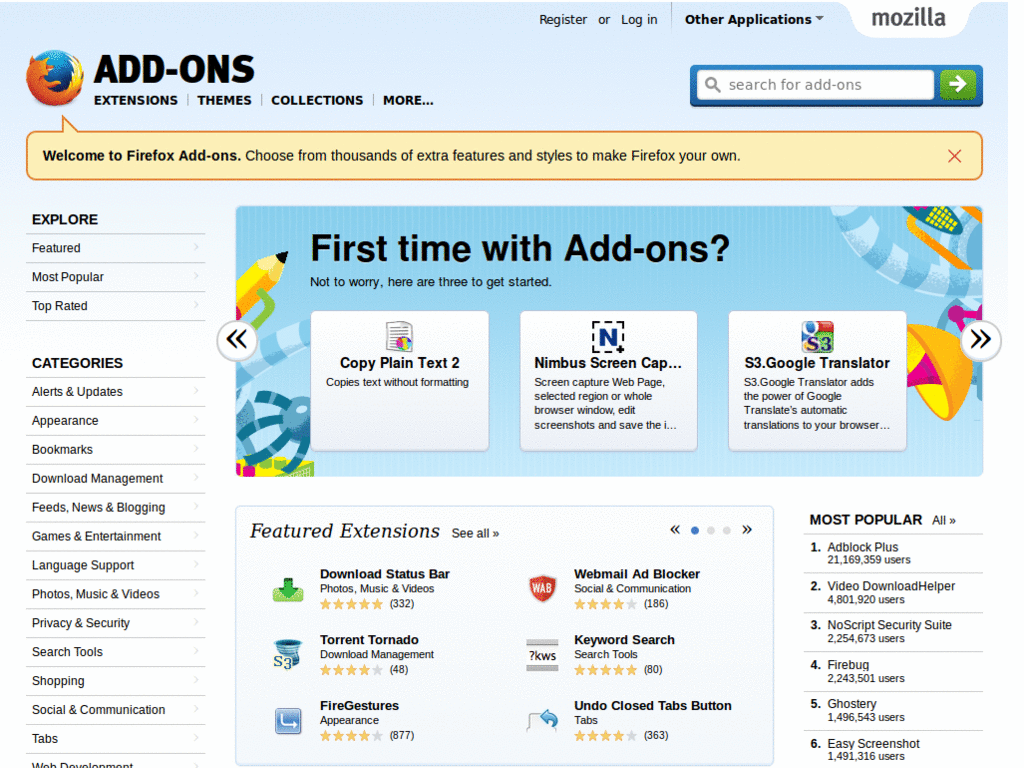Viewport: 1024px width, 768px height.
Task: Click See all » featured extensions
Action: [x=475, y=534]
